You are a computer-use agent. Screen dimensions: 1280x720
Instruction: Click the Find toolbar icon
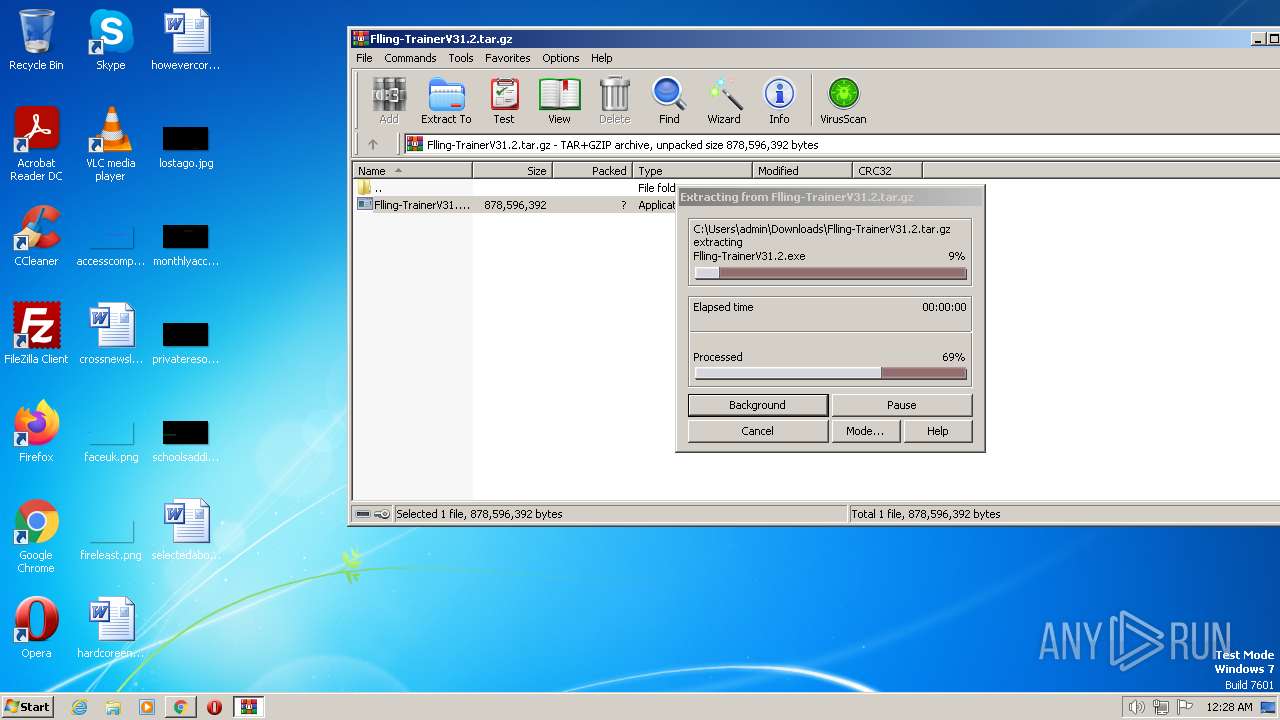click(669, 101)
